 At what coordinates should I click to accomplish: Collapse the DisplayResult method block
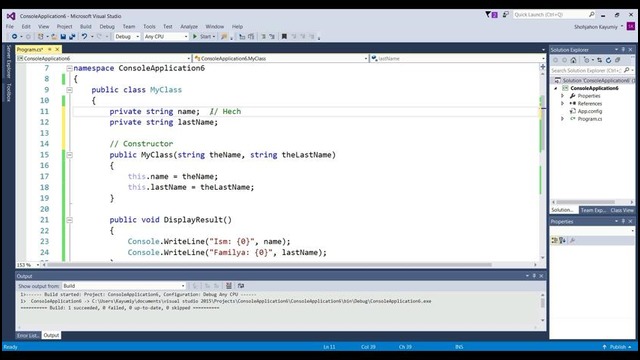pyautogui.click(x=69, y=220)
